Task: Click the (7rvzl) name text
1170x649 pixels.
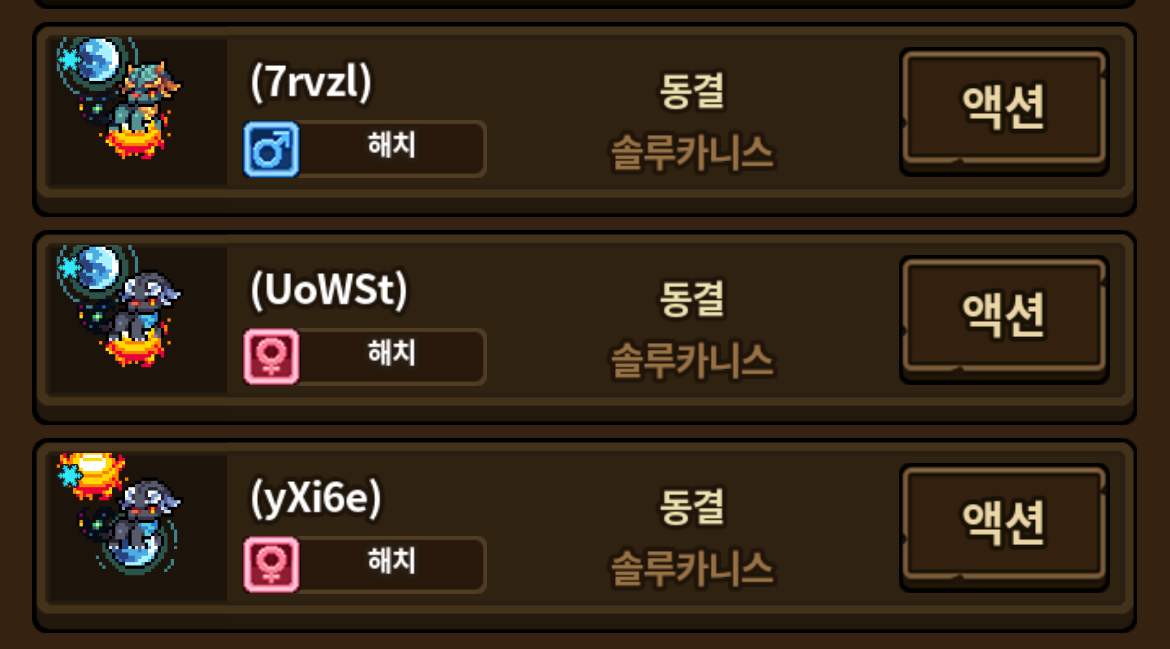Action: pyautogui.click(x=310, y=81)
